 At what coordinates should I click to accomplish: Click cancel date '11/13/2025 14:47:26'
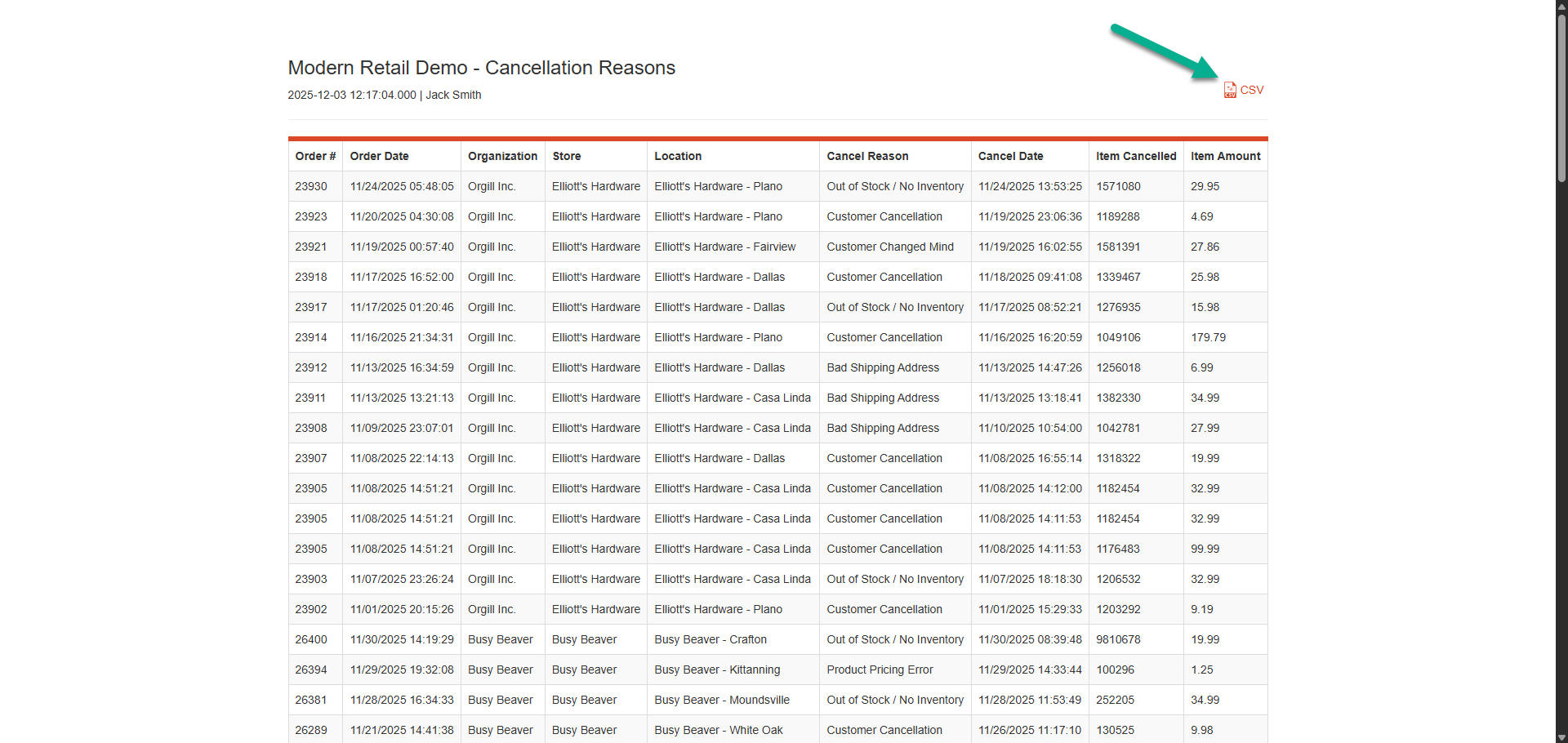pyautogui.click(x=1030, y=367)
